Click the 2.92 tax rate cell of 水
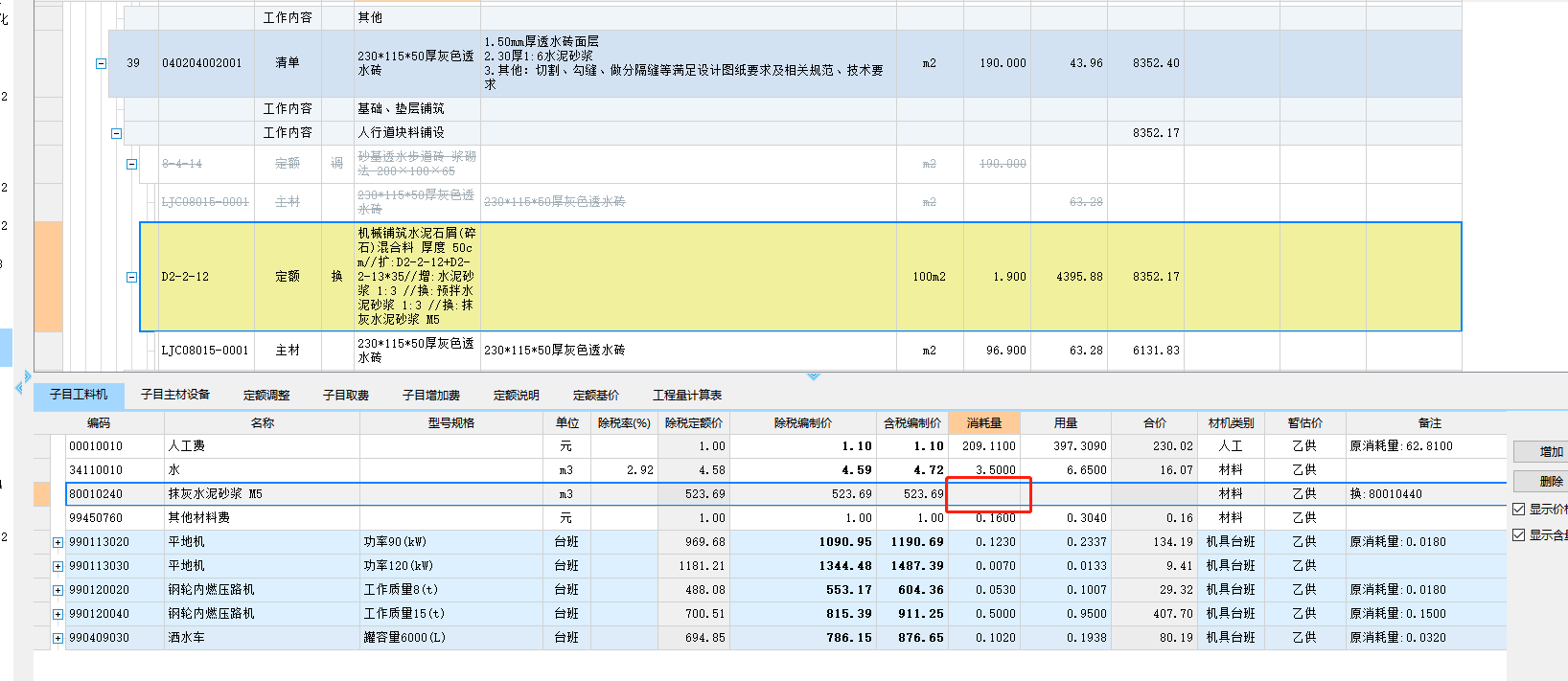This screenshot has width=1568, height=681. [x=624, y=470]
